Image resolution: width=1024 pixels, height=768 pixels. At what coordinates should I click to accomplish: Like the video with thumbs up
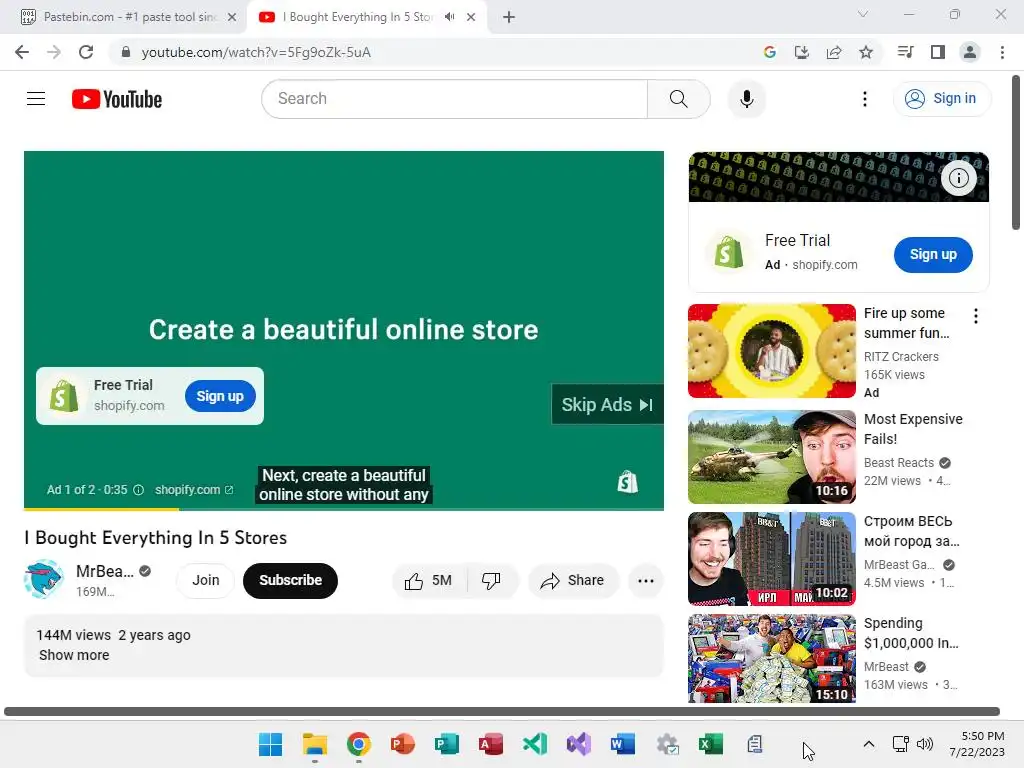428,581
